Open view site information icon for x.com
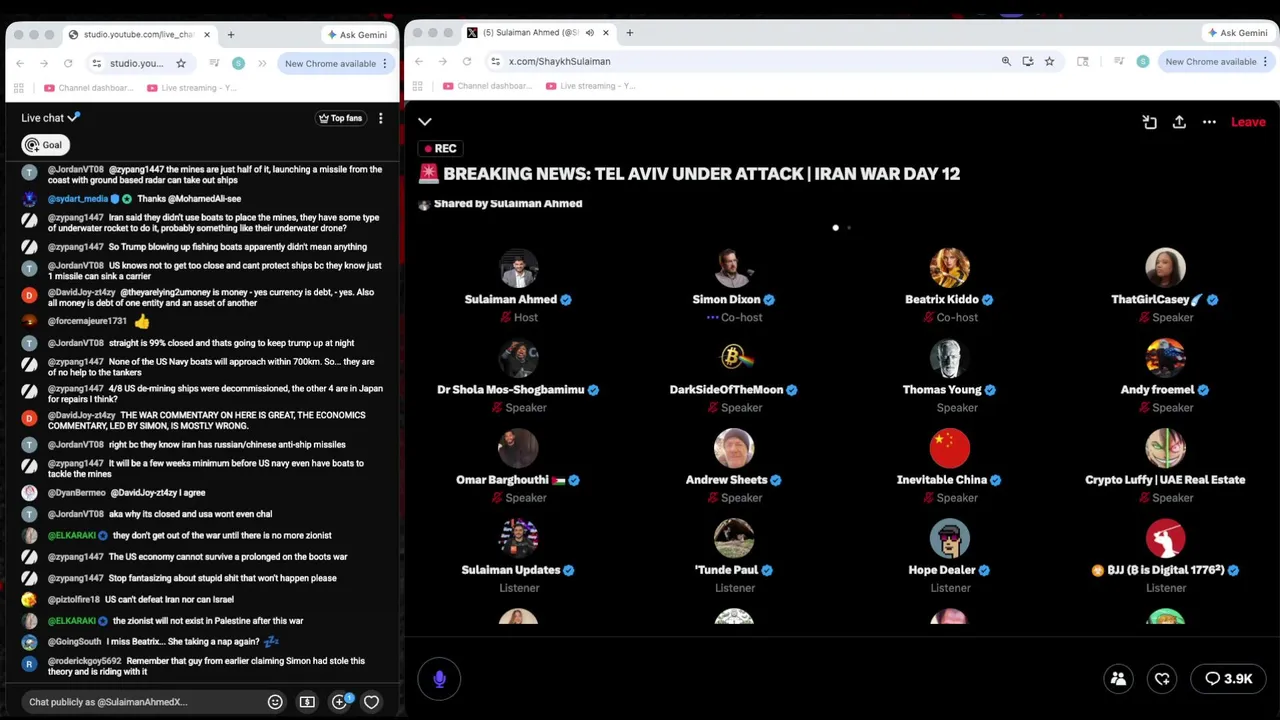The height and width of the screenshot is (720, 1280). click(495, 61)
